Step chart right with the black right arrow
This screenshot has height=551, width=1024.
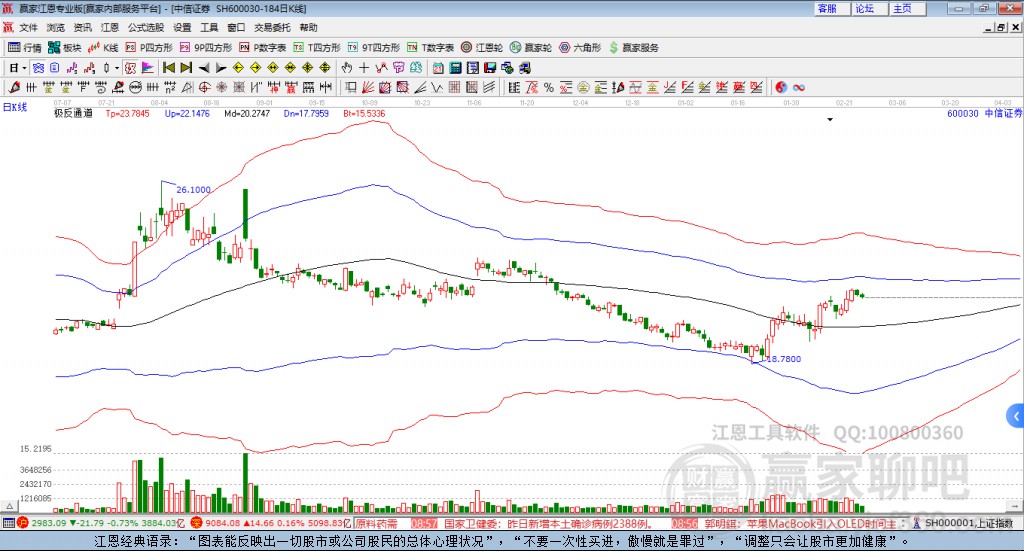click(221, 68)
